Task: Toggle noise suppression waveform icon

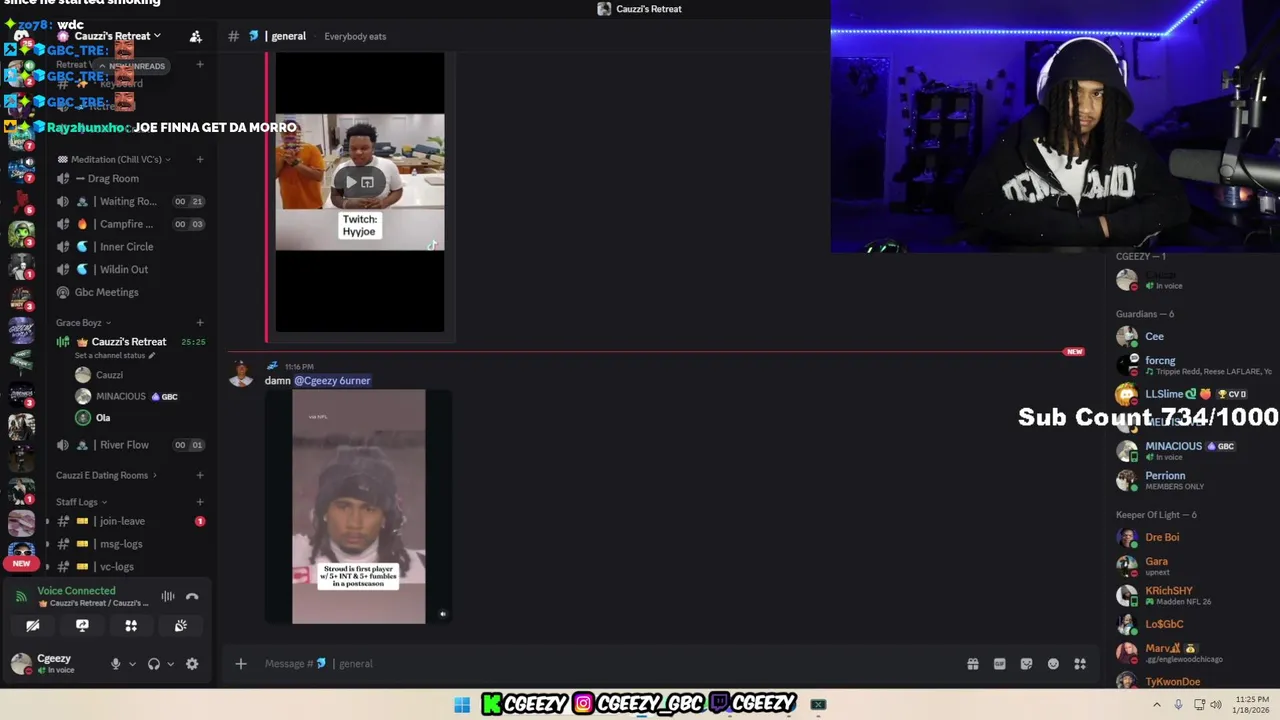Action: coord(168,597)
